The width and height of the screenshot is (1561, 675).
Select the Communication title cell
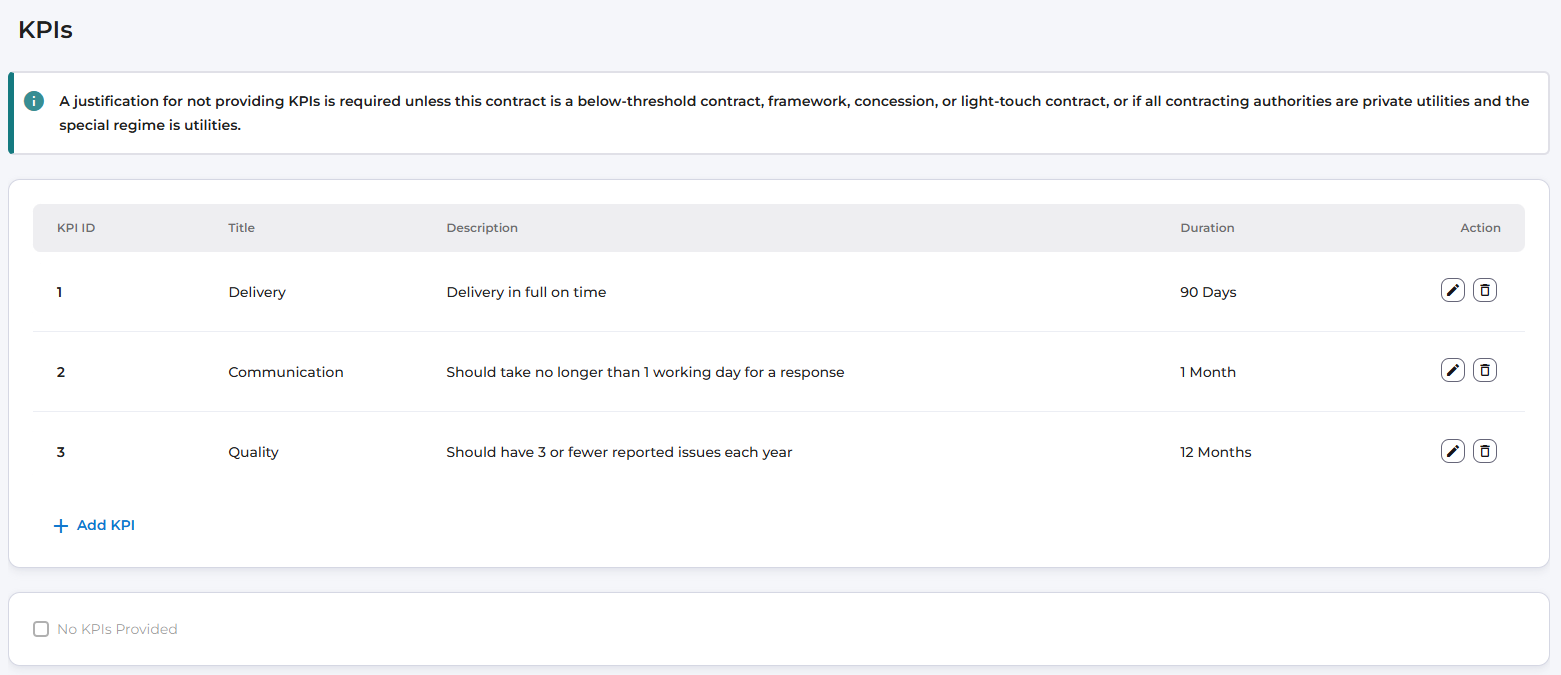tap(286, 372)
